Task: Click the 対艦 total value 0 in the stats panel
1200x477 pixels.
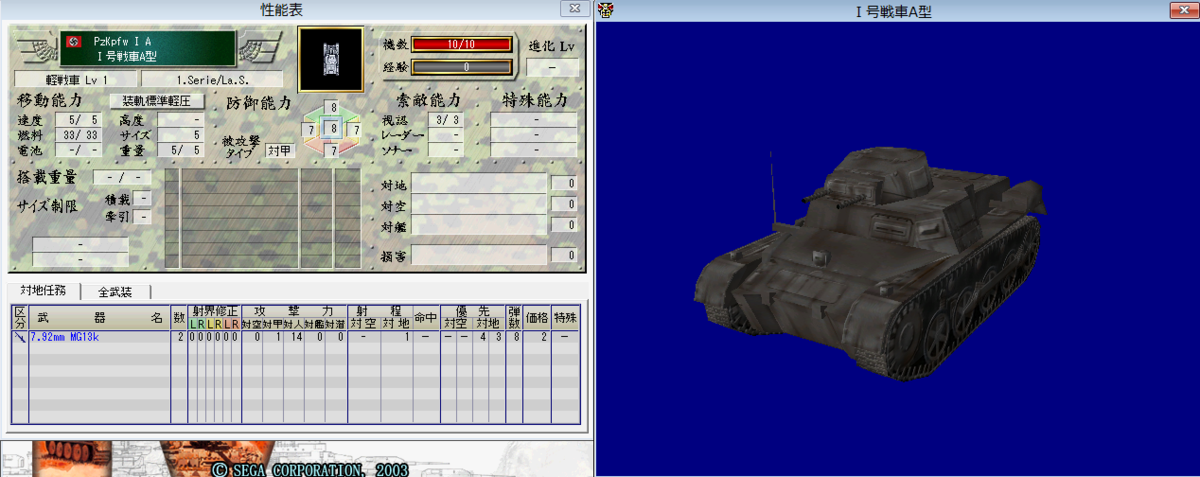Action: point(566,225)
